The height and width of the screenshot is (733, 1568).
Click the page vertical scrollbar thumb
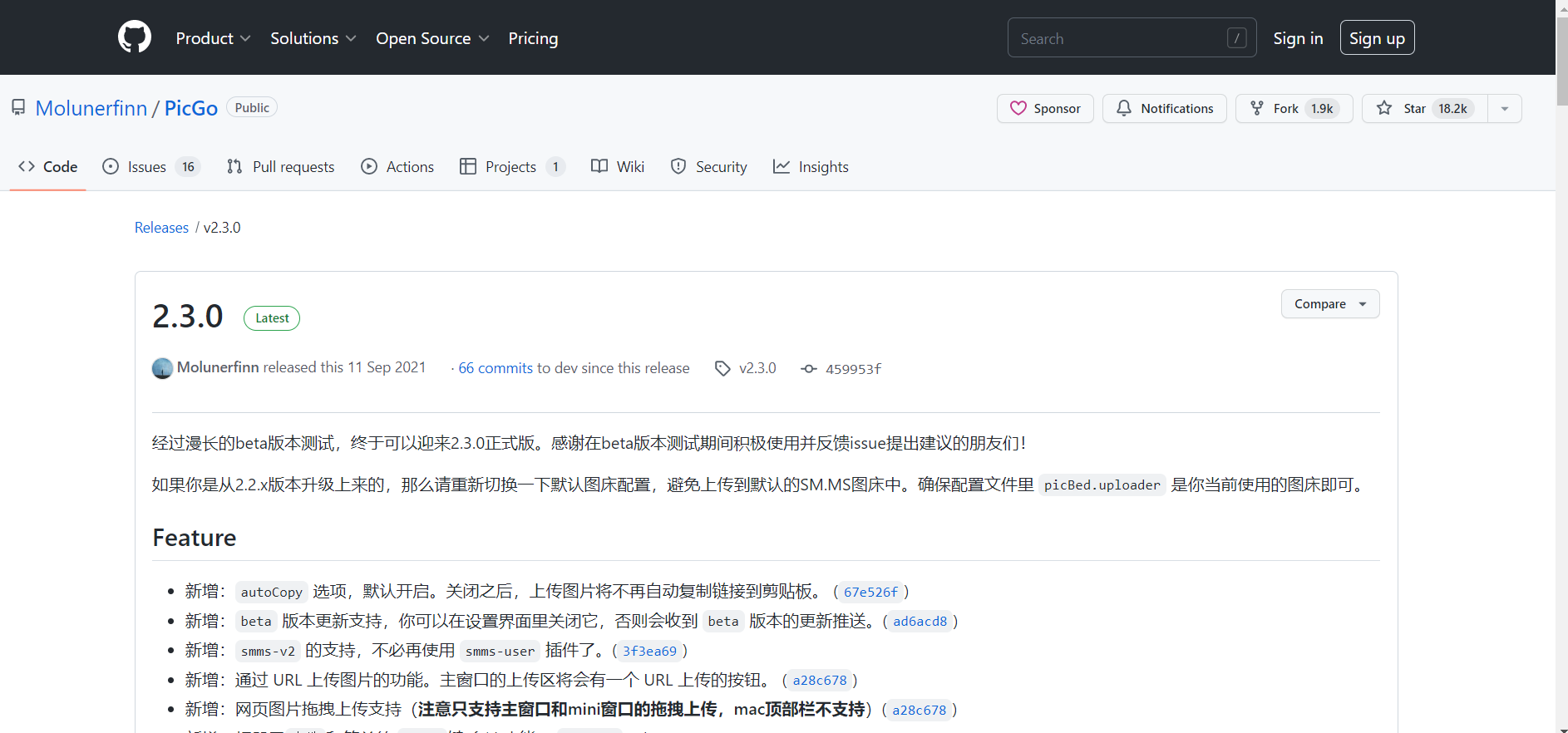1562,62
